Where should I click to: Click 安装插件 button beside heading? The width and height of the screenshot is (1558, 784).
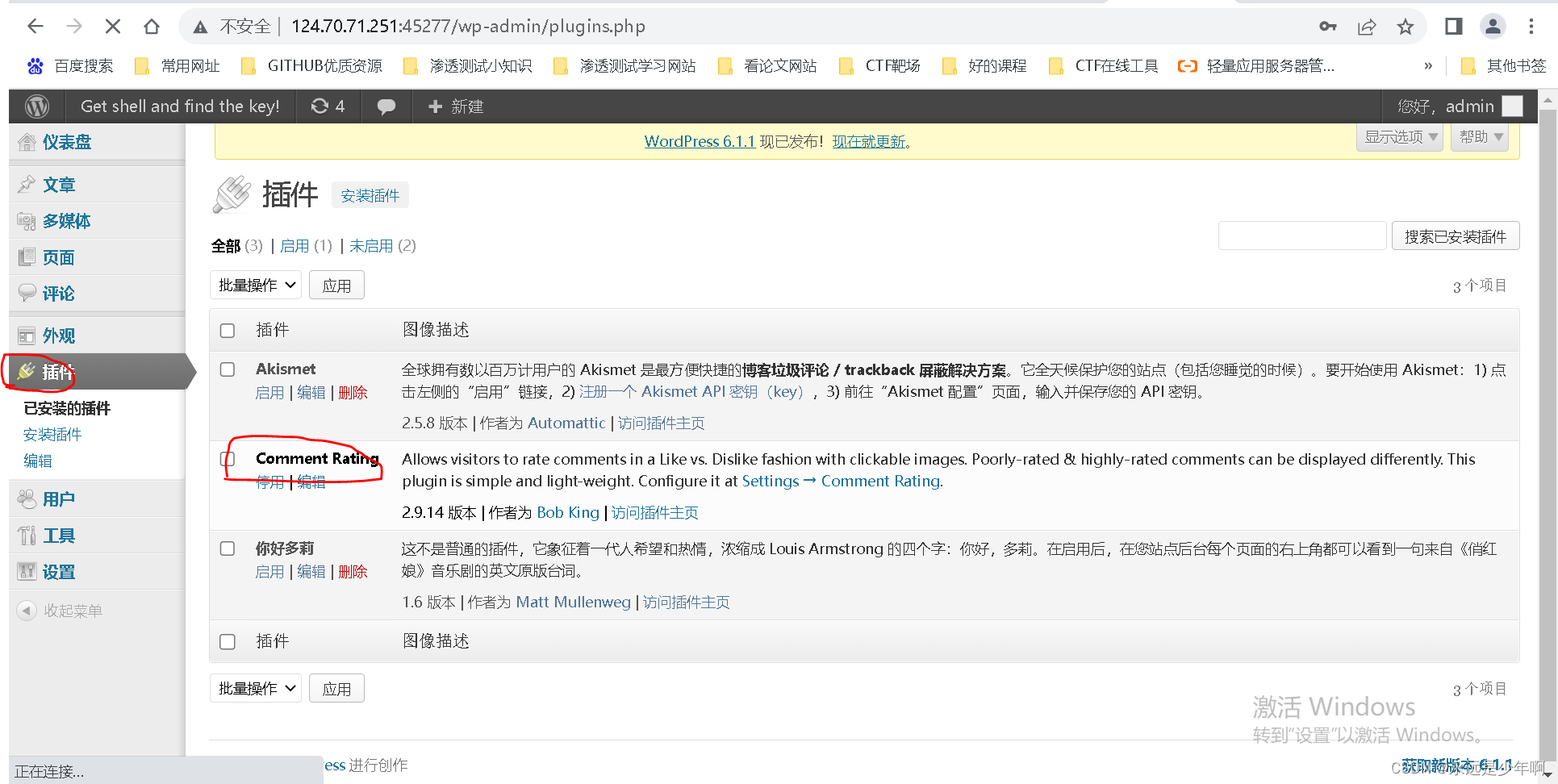pyautogui.click(x=370, y=196)
